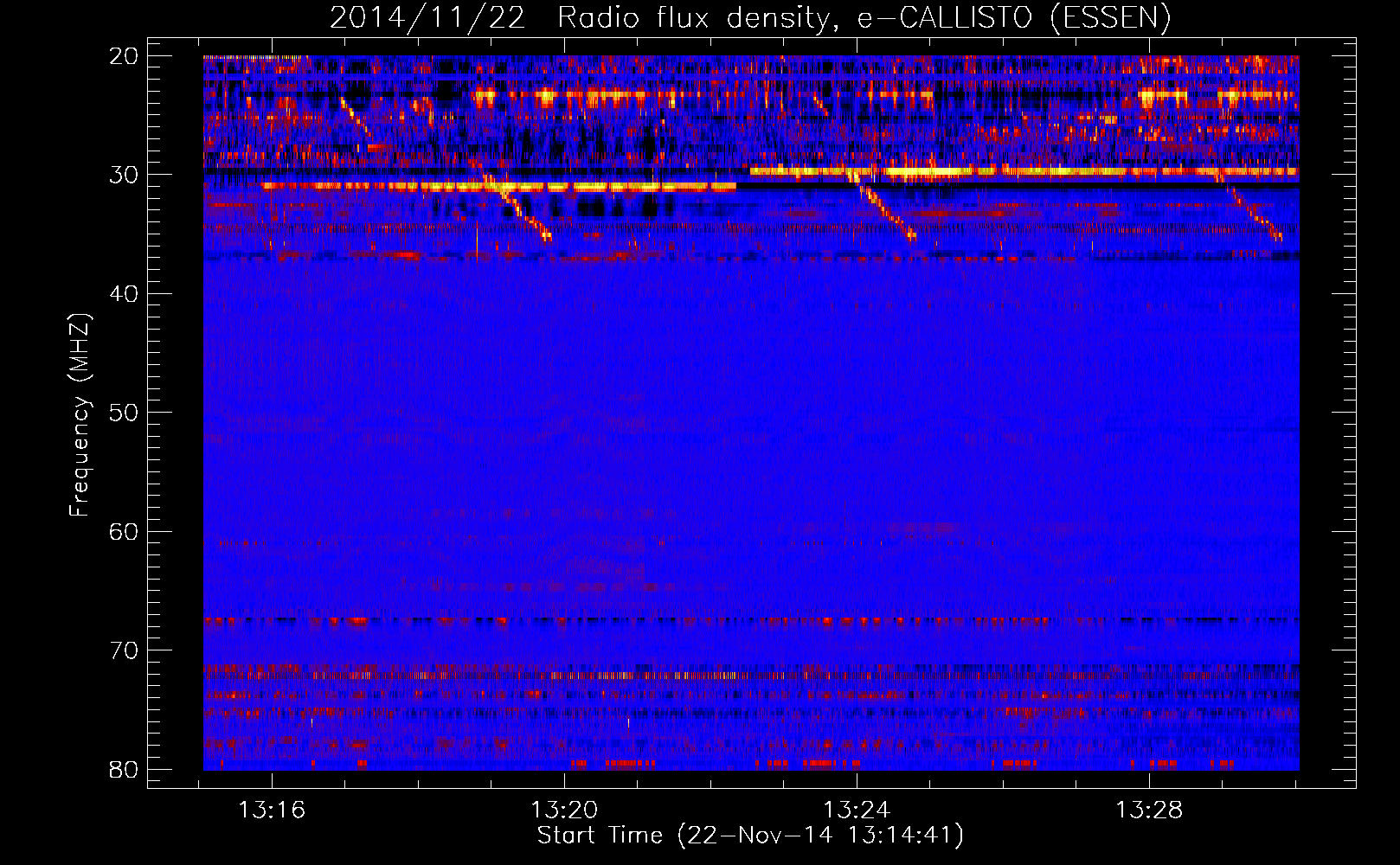
Task: Select the 'Frequency (MHZ)' y-axis label
Action: pos(79,415)
